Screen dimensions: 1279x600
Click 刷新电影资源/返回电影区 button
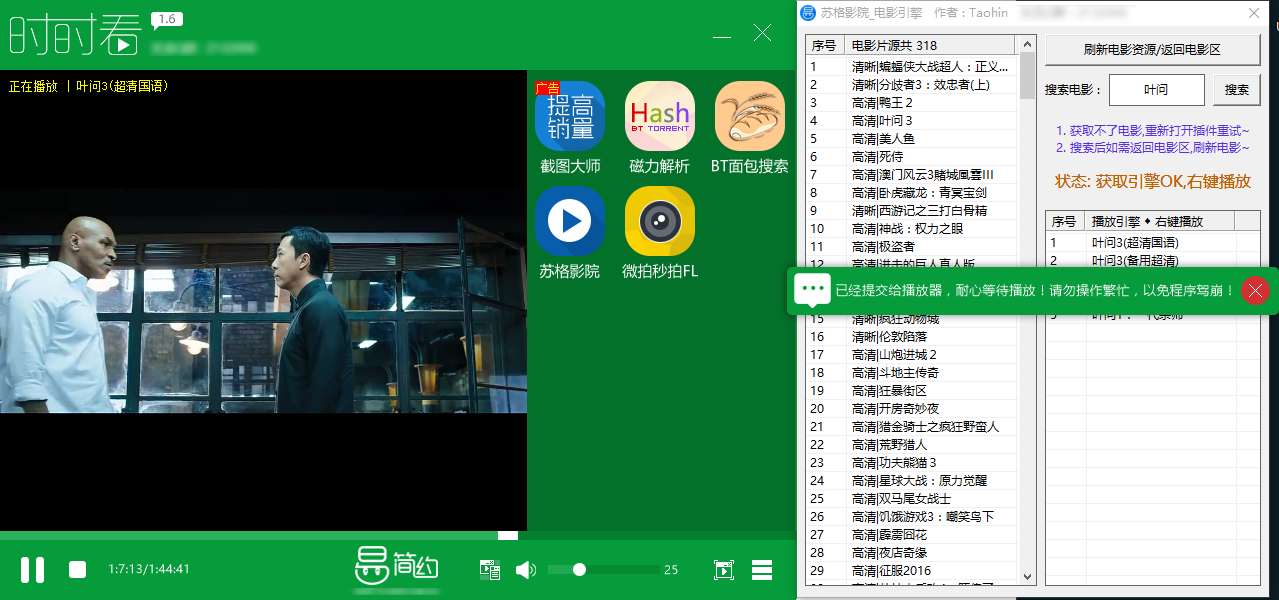click(x=1152, y=49)
